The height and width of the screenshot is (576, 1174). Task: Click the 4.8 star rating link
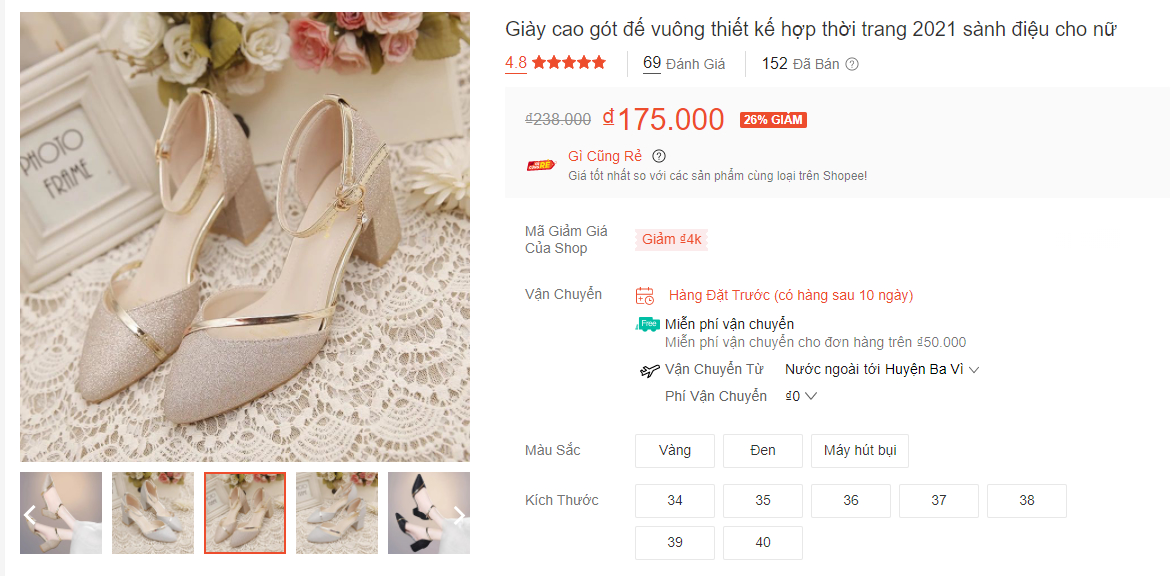point(555,62)
